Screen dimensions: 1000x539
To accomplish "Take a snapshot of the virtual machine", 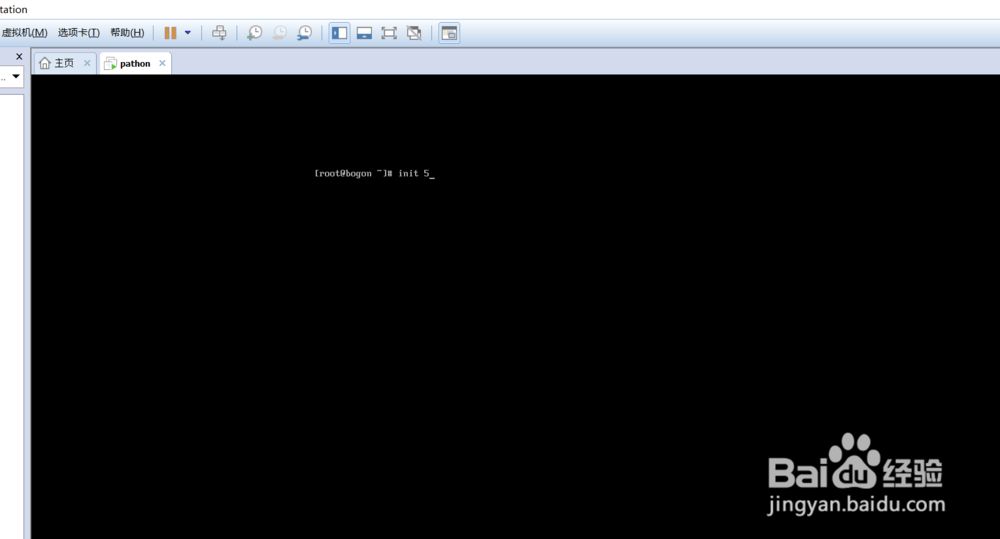I will [x=254, y=33].
